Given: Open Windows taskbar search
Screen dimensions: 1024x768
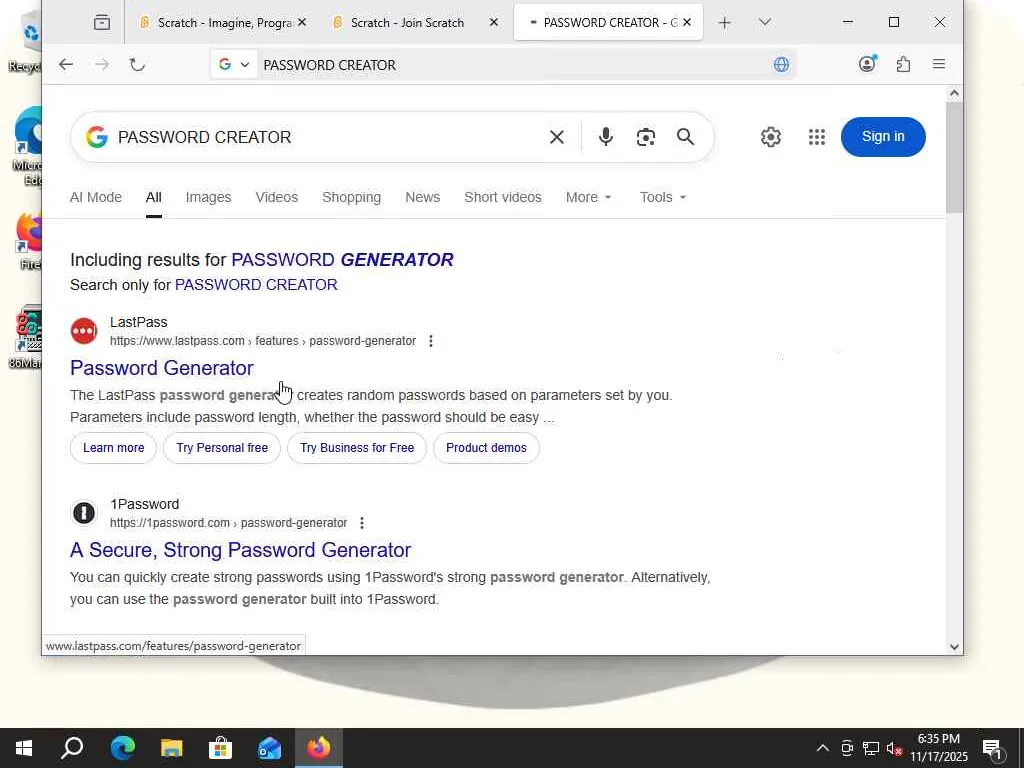Looking at the screenshot, I should pyautogui.click(x=72, y=748).
